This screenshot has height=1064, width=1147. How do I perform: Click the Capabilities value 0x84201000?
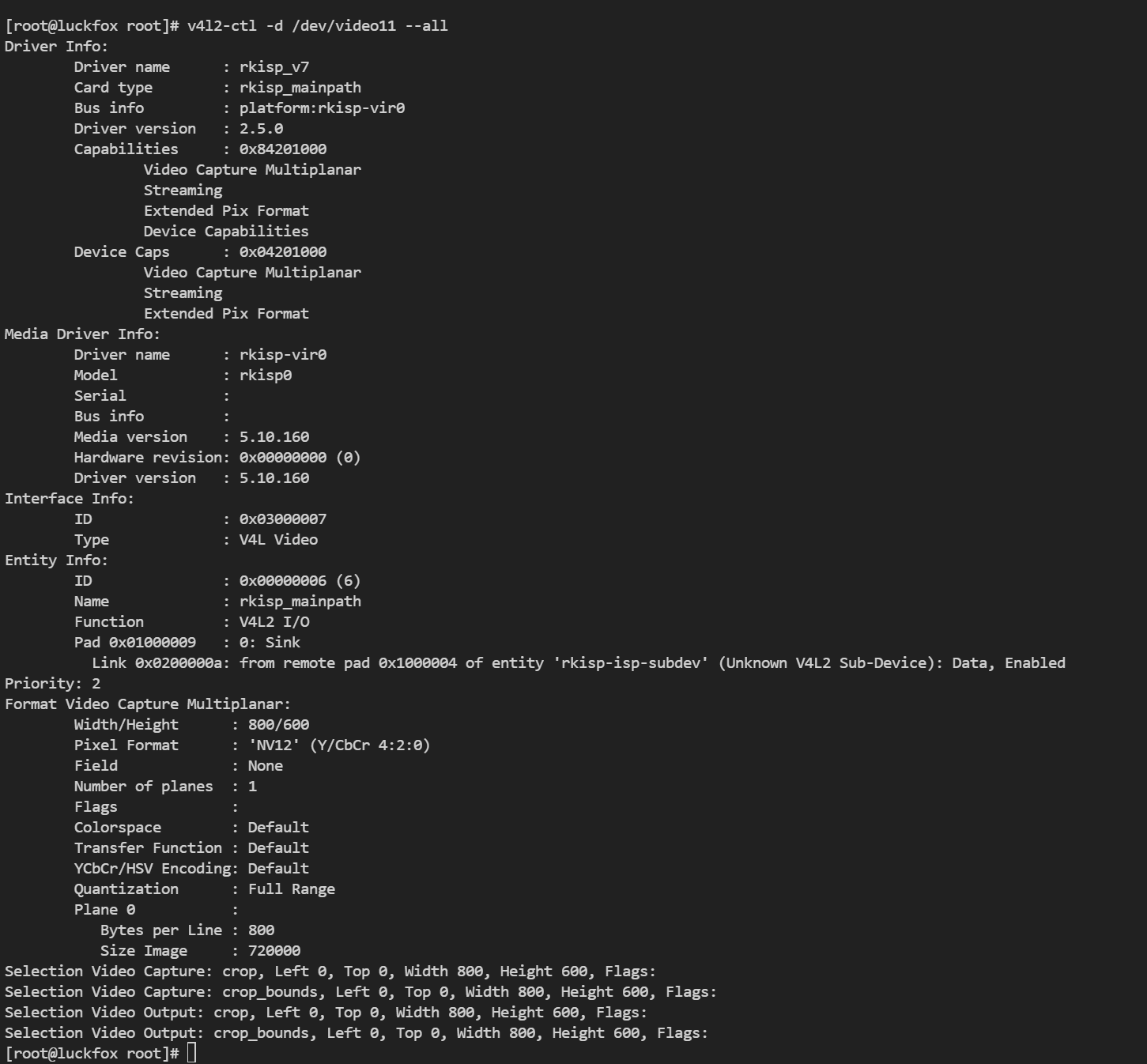283,149
